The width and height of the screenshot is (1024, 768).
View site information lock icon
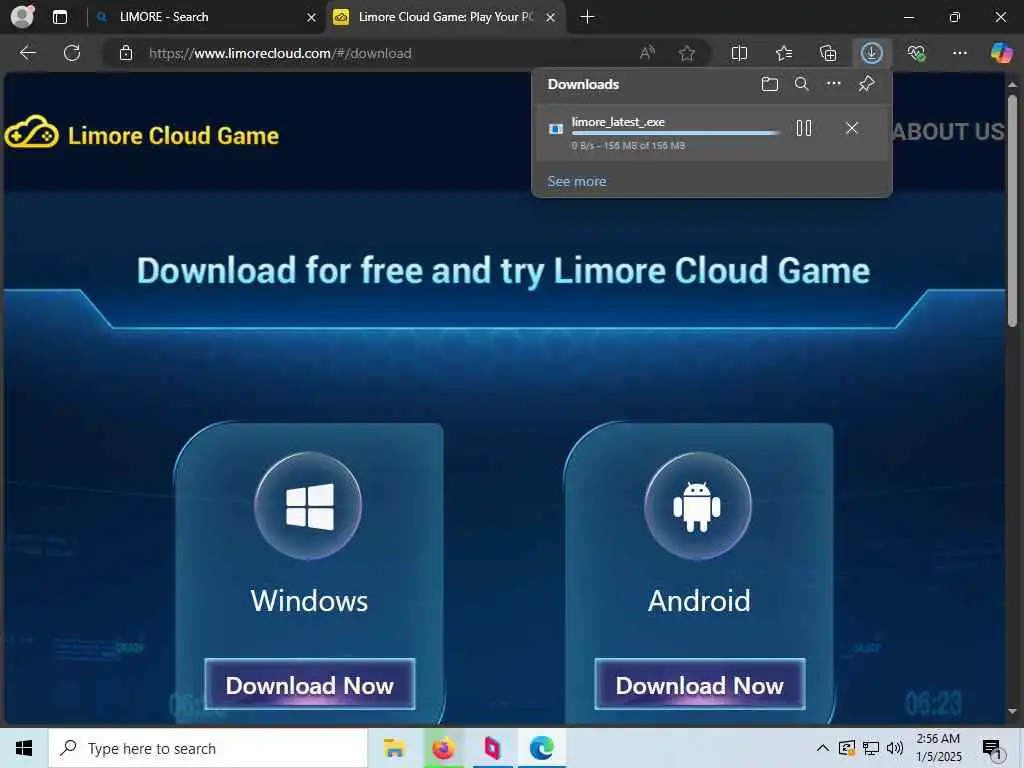coord(126,53)
